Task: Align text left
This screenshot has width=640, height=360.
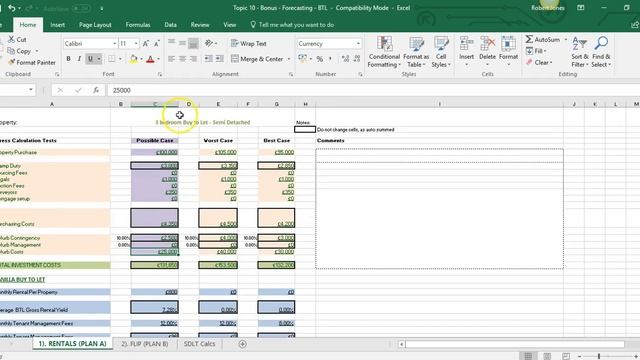Action: (171, 59)
